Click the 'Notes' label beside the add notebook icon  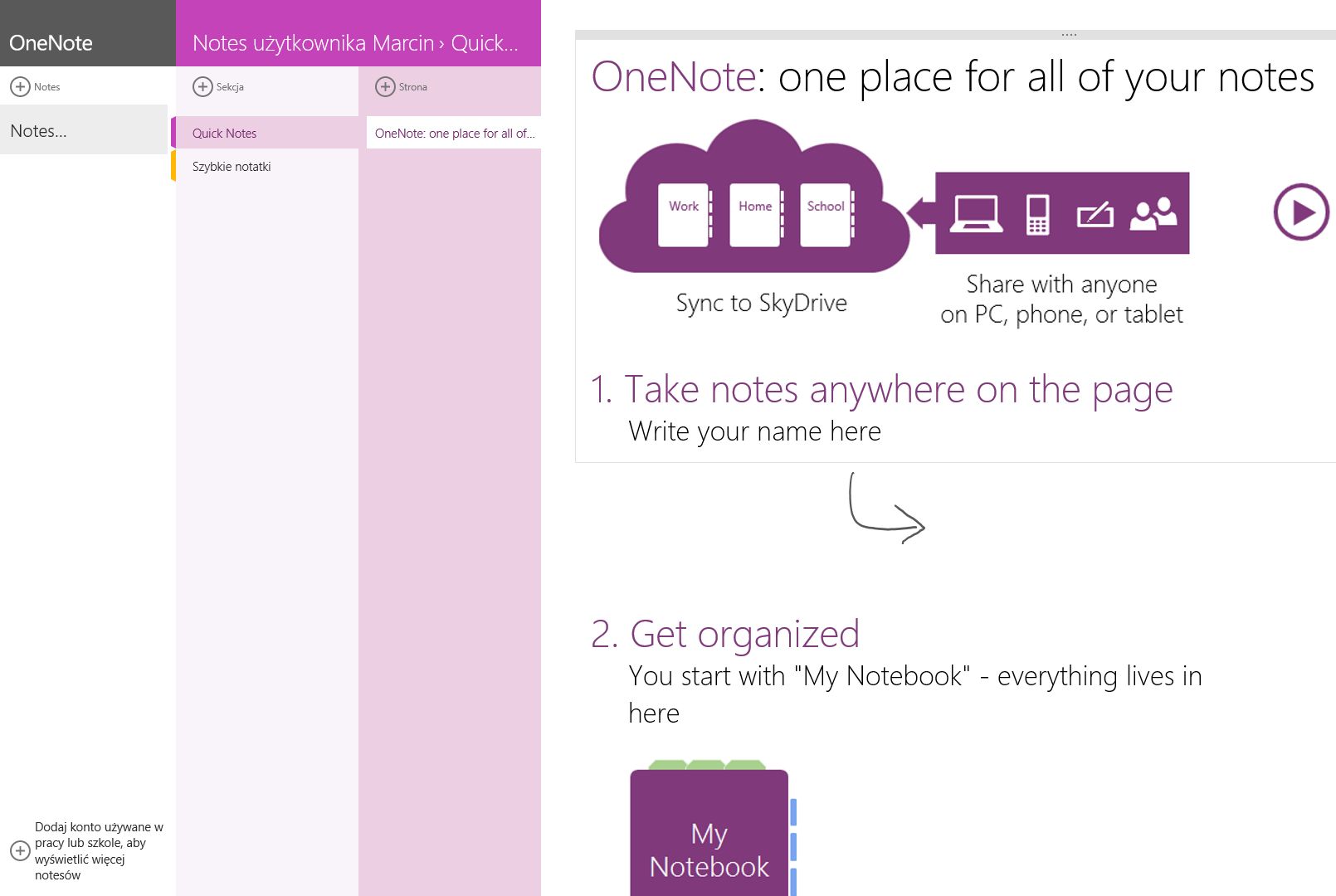(46, 86)
